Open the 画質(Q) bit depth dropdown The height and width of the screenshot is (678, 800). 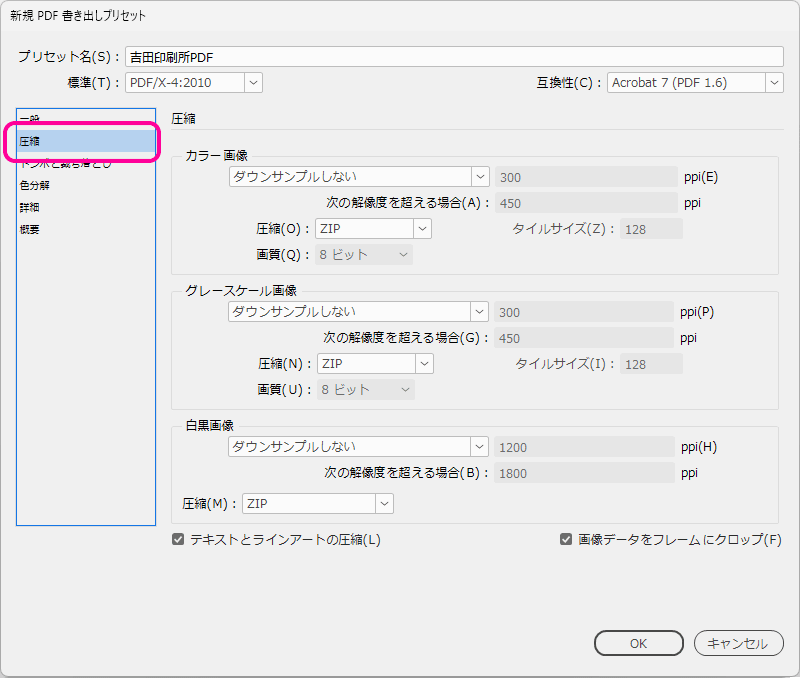363,254
